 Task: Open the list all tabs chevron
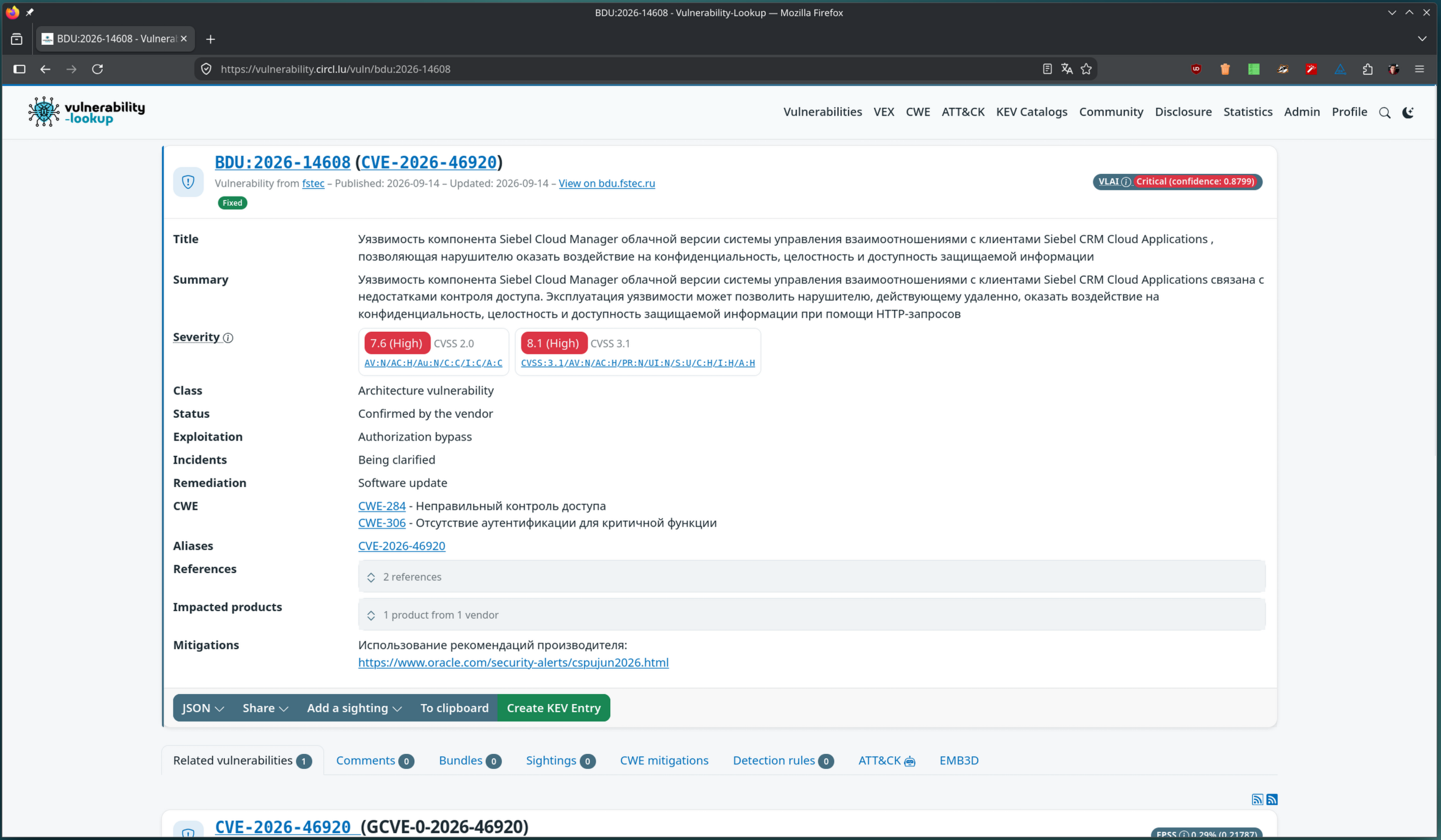coord(1422,39)
